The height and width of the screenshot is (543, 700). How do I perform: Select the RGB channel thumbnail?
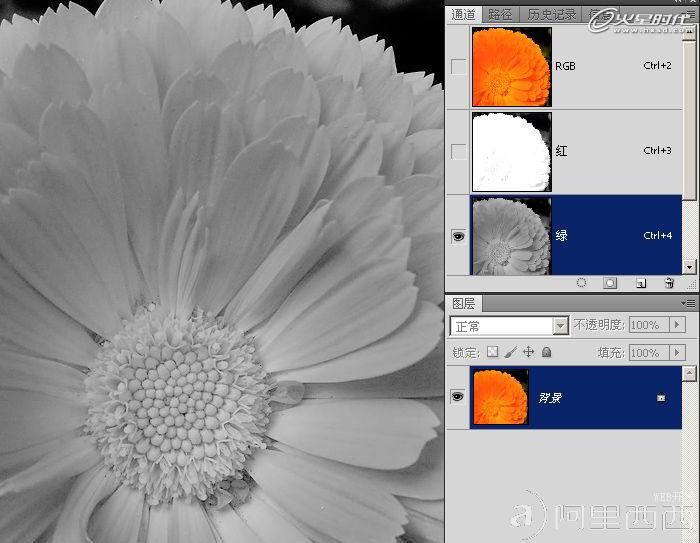(512, 67)
